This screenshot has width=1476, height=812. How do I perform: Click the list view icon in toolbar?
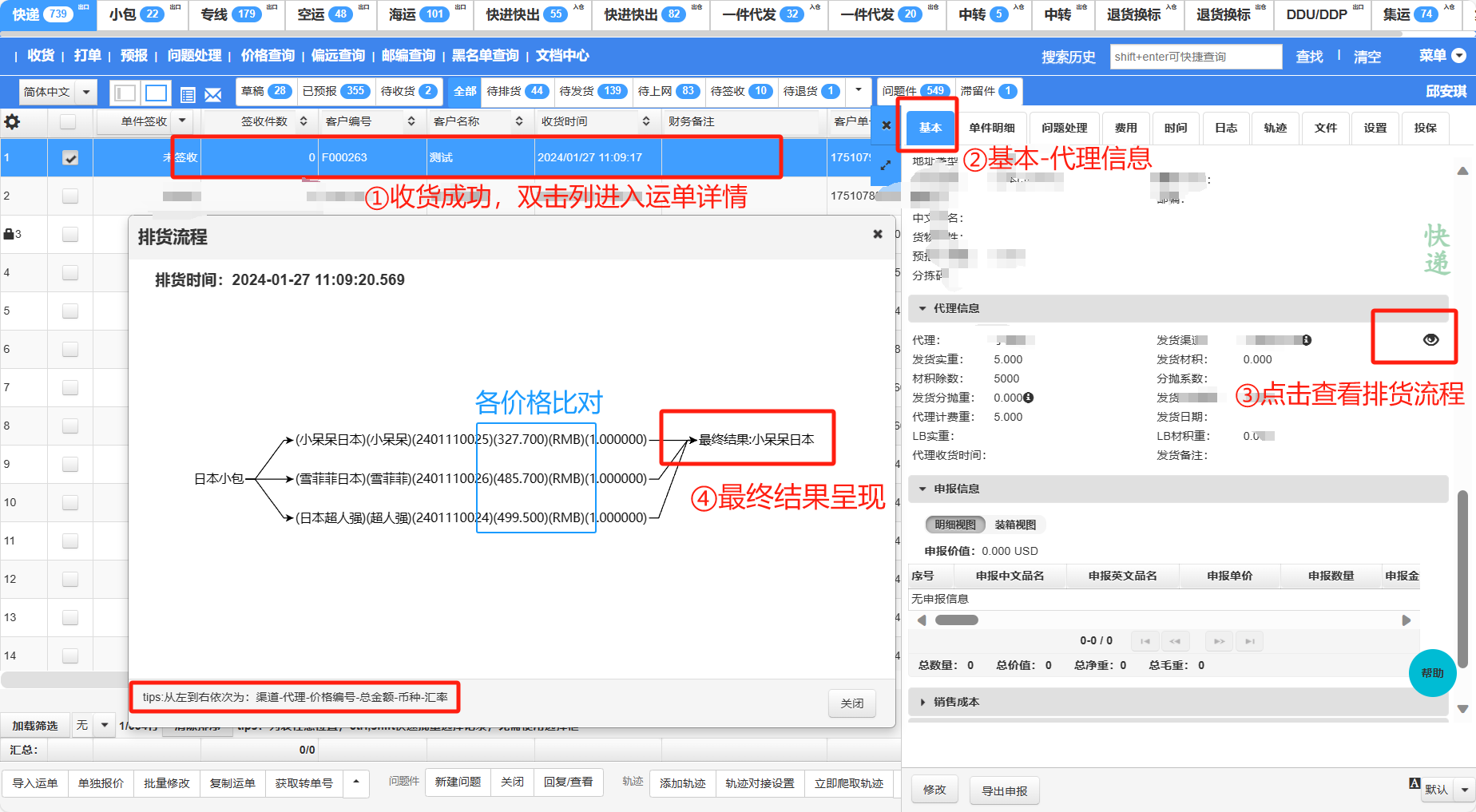[x=188, y=95]
